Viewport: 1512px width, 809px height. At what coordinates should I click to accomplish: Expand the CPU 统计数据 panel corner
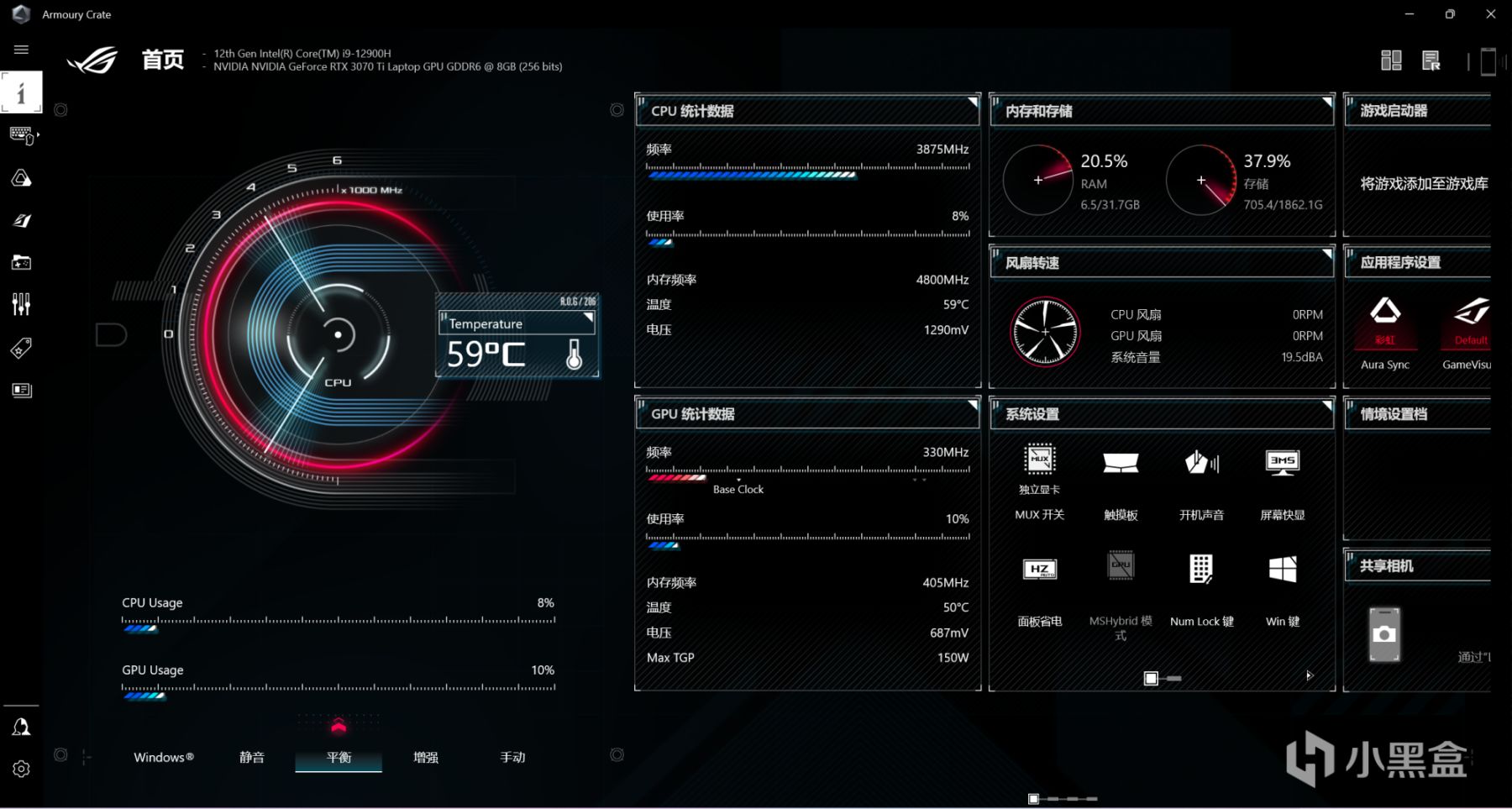(x=973, y=102)
